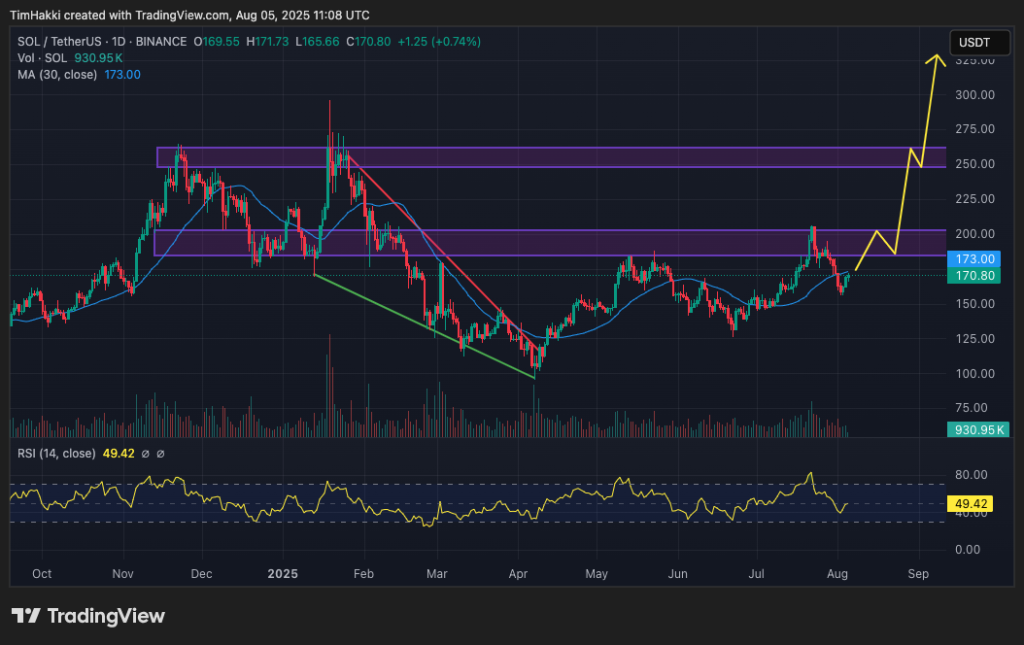Open the 1D timeframe in the symbol legend
The height and width of the screenshot is (645, 1024).
click(118, 42)
